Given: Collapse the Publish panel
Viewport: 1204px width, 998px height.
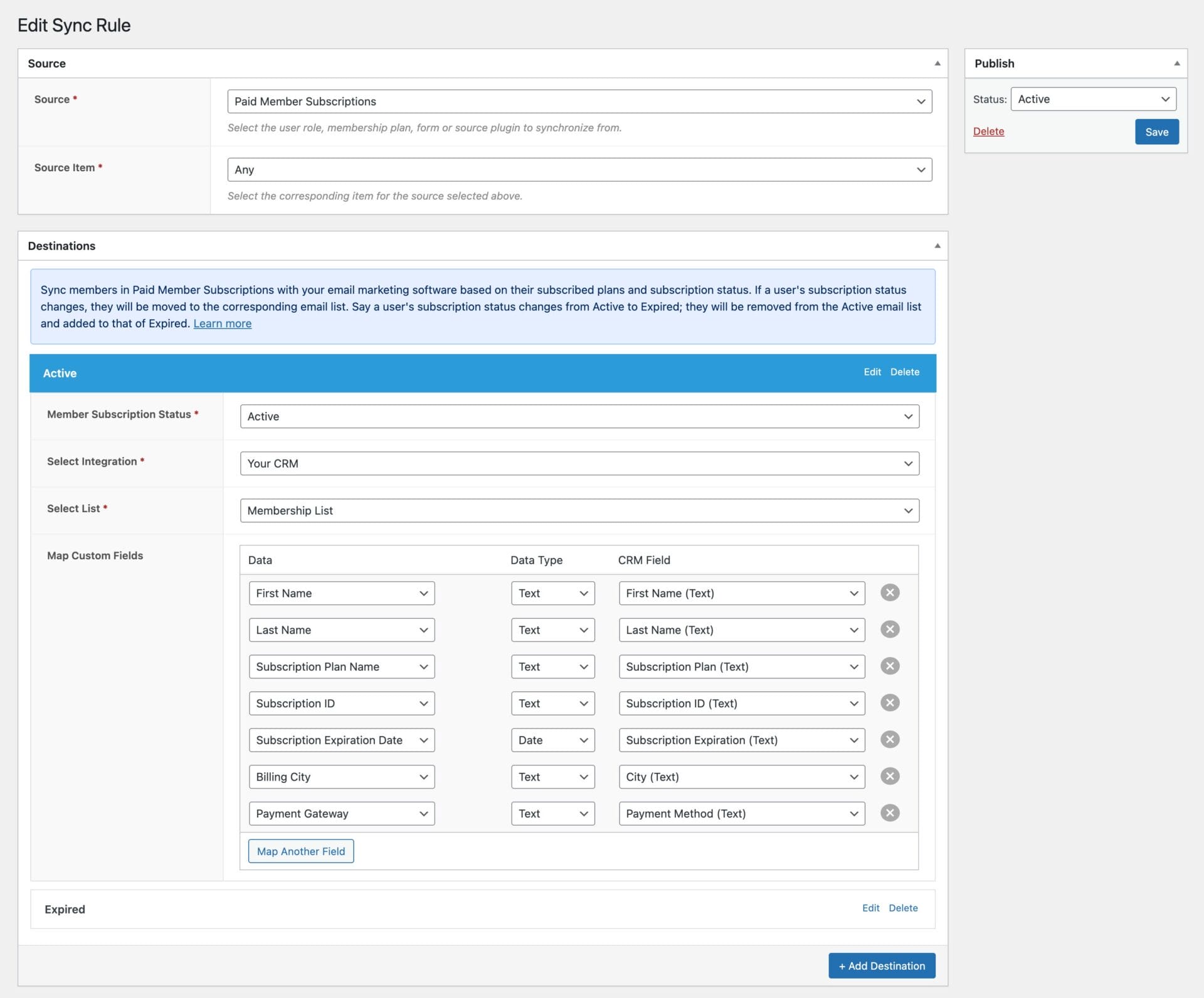Looking at the screenshot, I should click(x=1177, y=63).
